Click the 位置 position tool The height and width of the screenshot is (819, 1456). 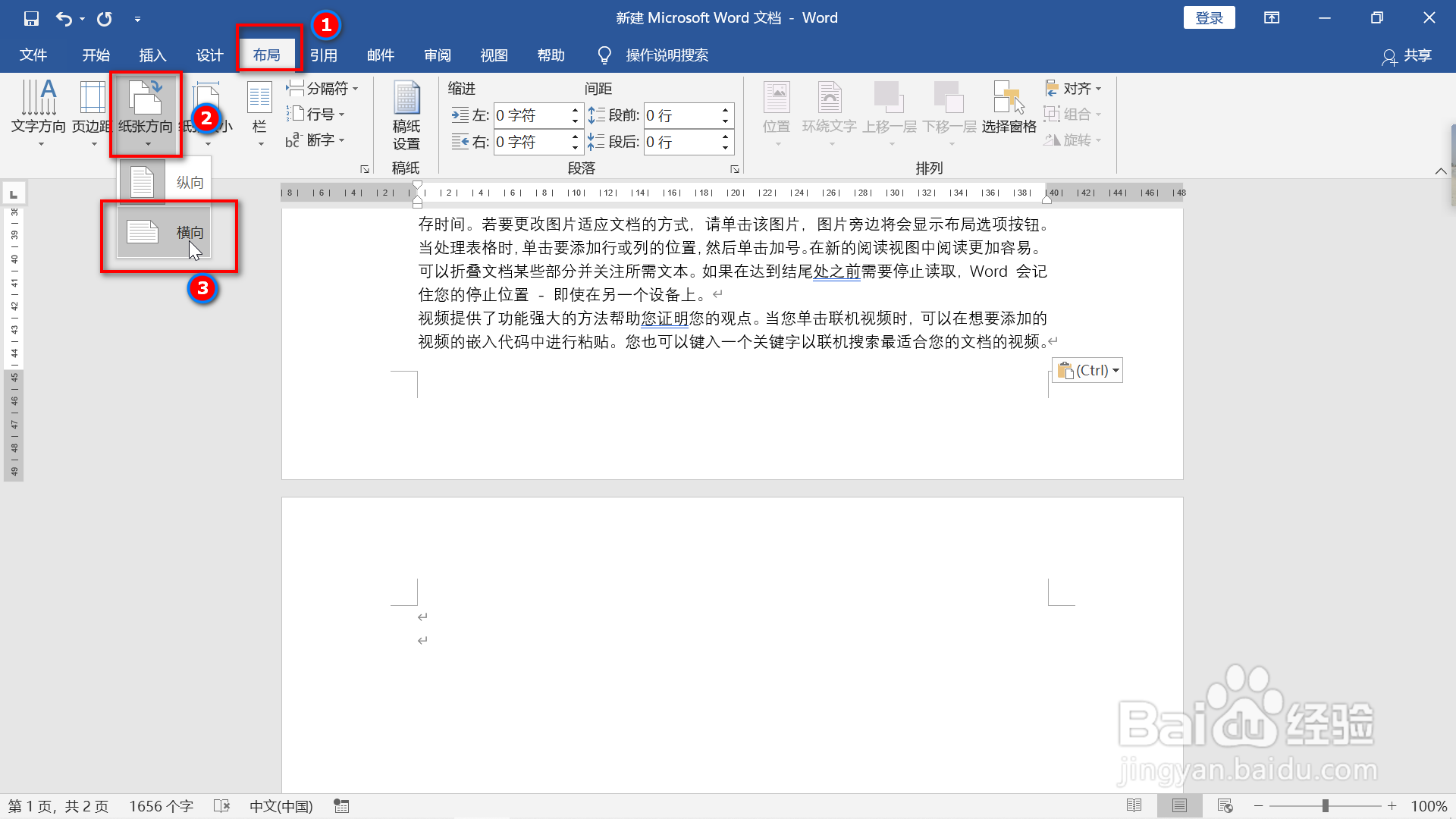pyautogui.click(x=777, y=114)
